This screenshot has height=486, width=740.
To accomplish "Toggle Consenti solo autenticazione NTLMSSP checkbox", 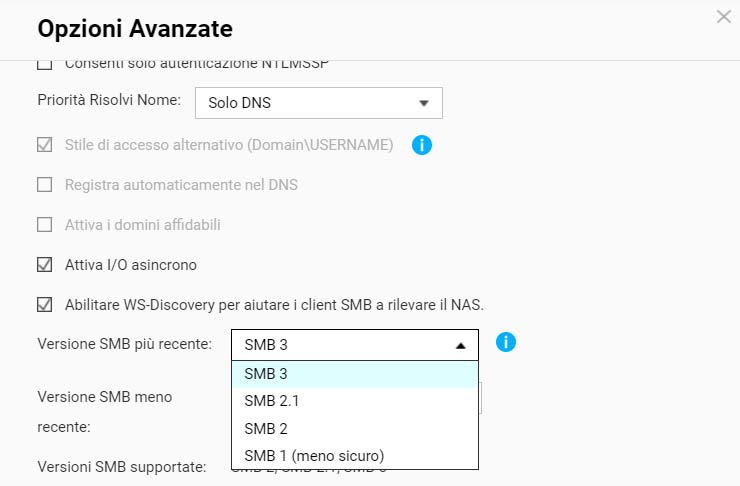I will pos(44,65).
